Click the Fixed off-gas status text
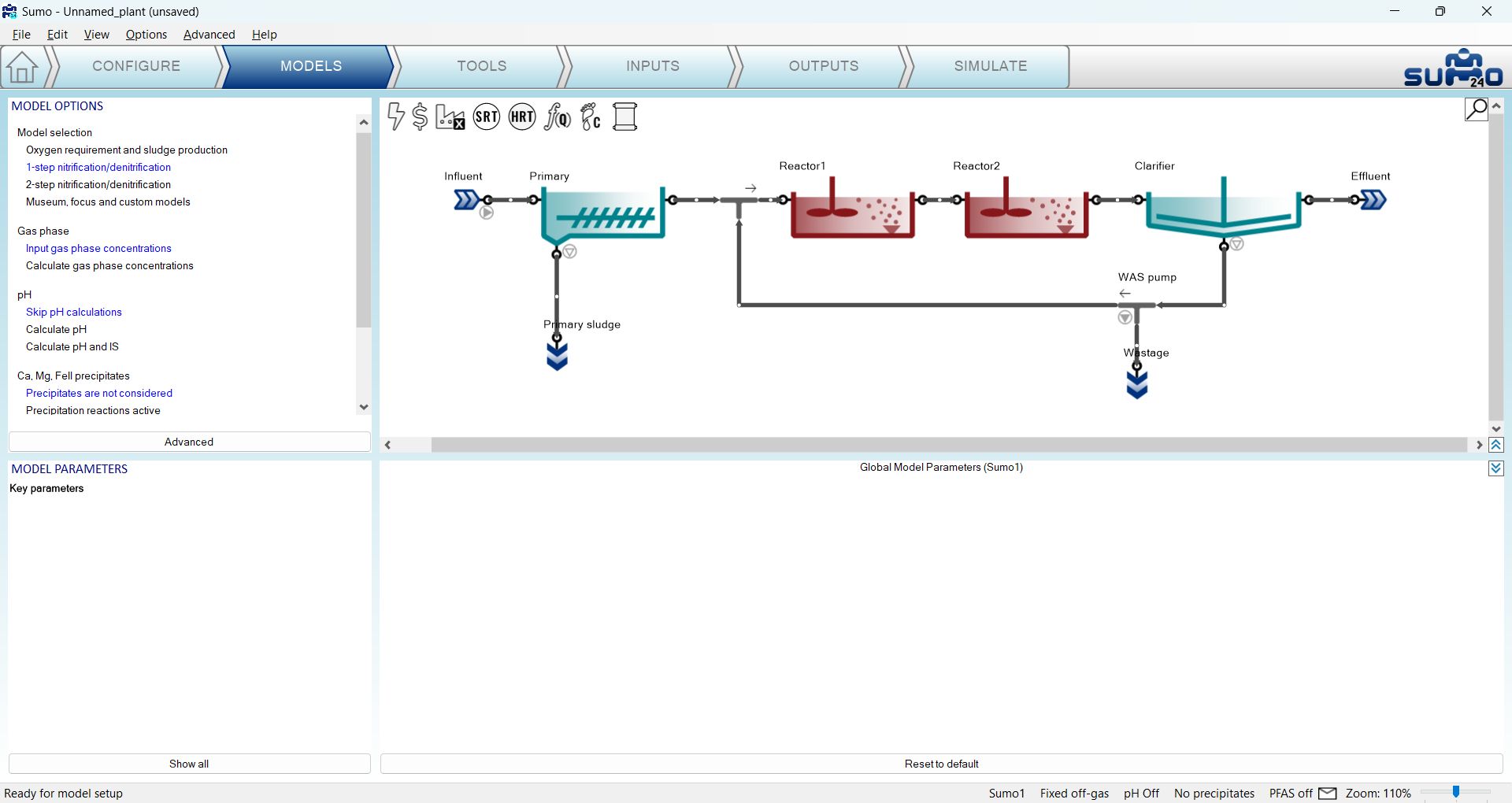This screenshot has height=803, width=1512. pyautogui.click(x=1074, y=794)
